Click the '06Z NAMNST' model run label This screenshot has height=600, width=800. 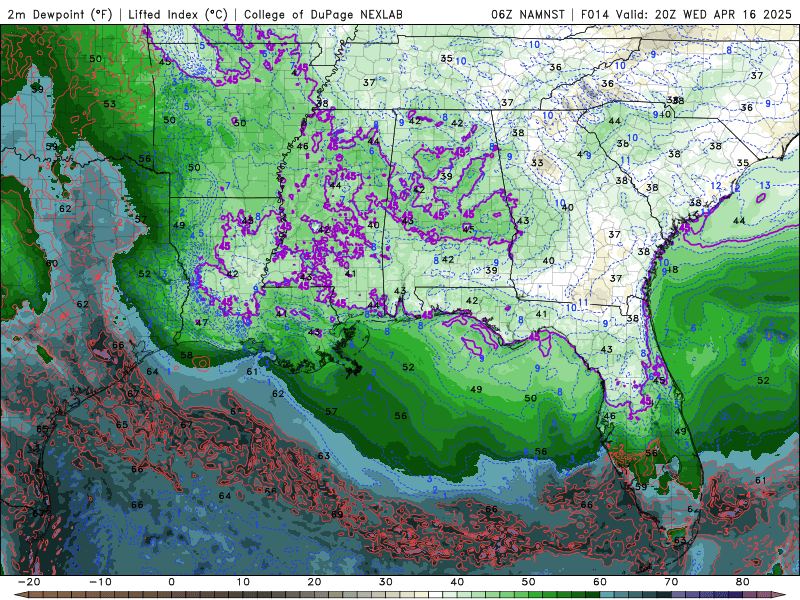[528, 15]
